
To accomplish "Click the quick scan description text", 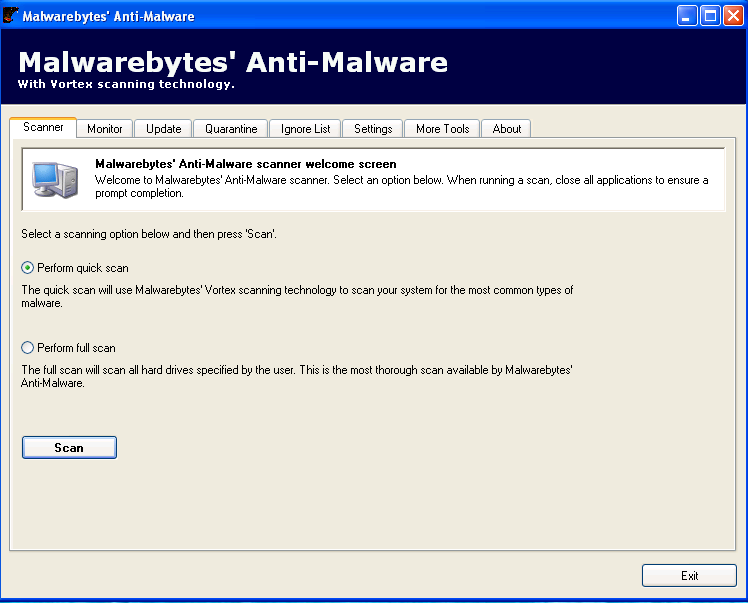I will 297,296.
